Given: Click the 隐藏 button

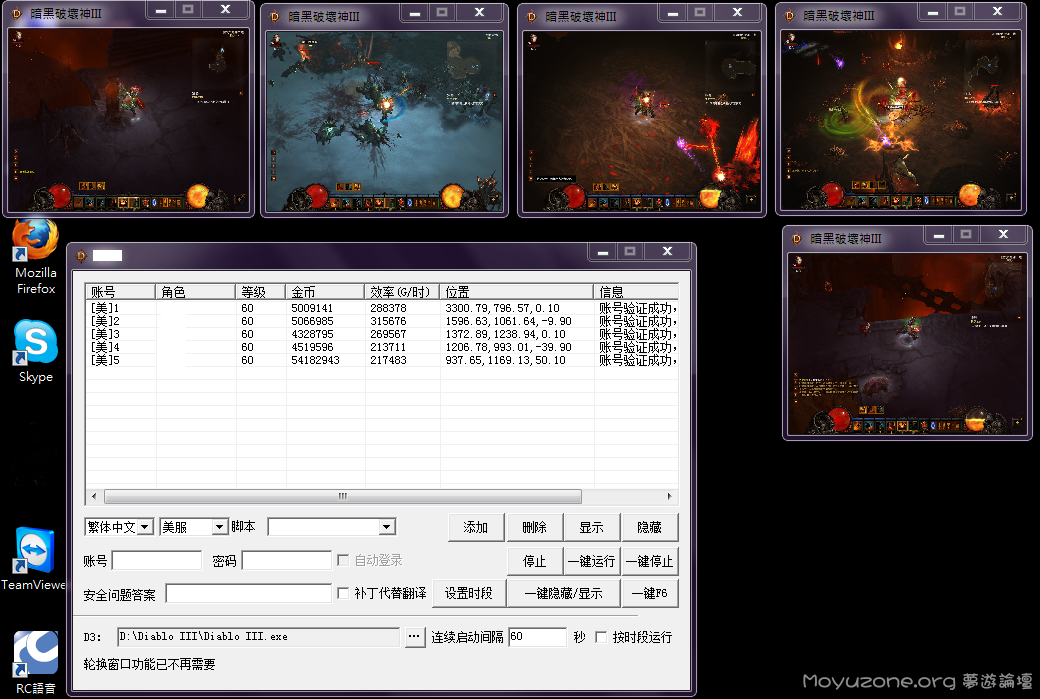Looking at the screenshot, I should coord(649,527).
